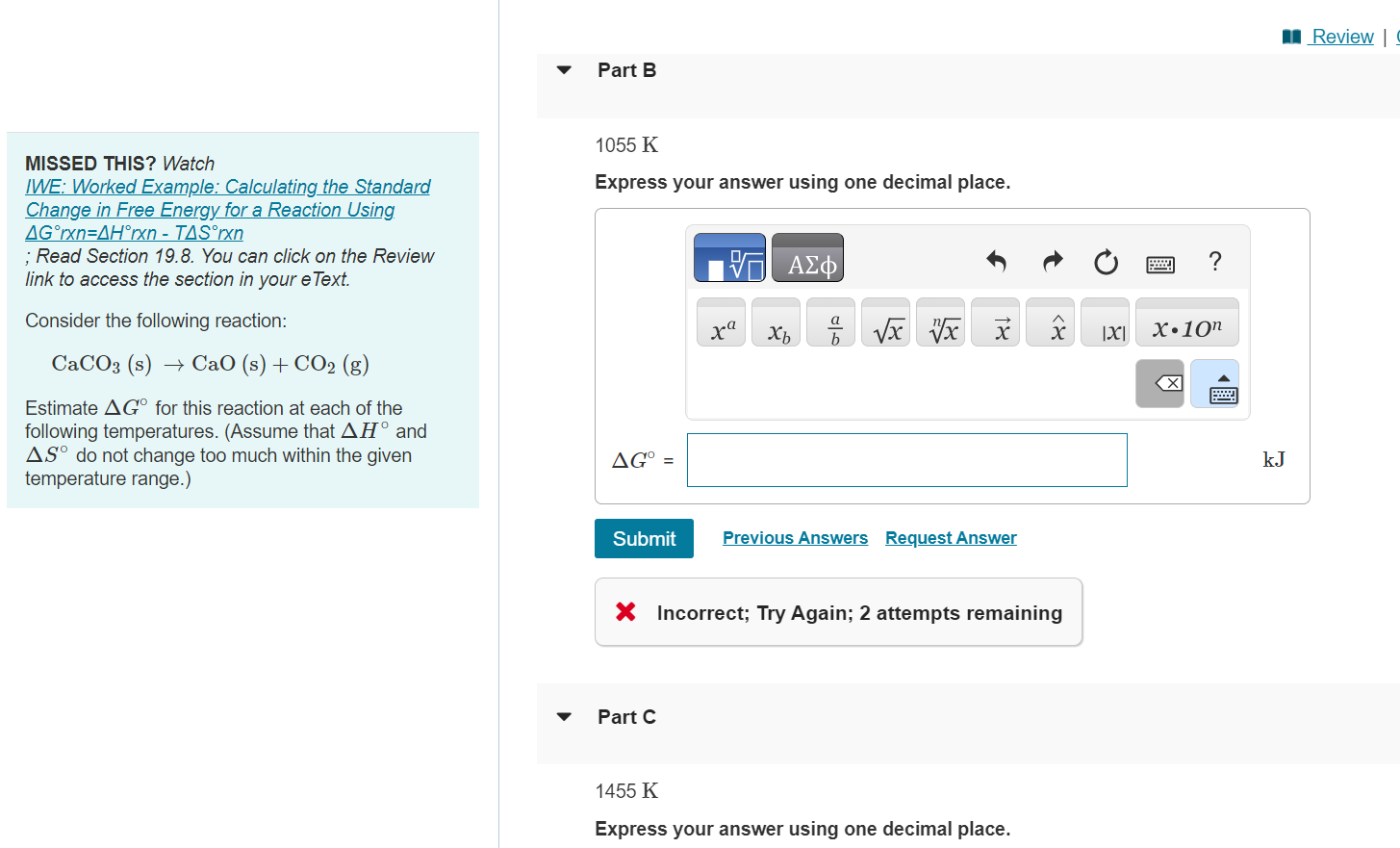Collapse the Part C section
The image size is (1400, 848).
click(x=565, y=717)
